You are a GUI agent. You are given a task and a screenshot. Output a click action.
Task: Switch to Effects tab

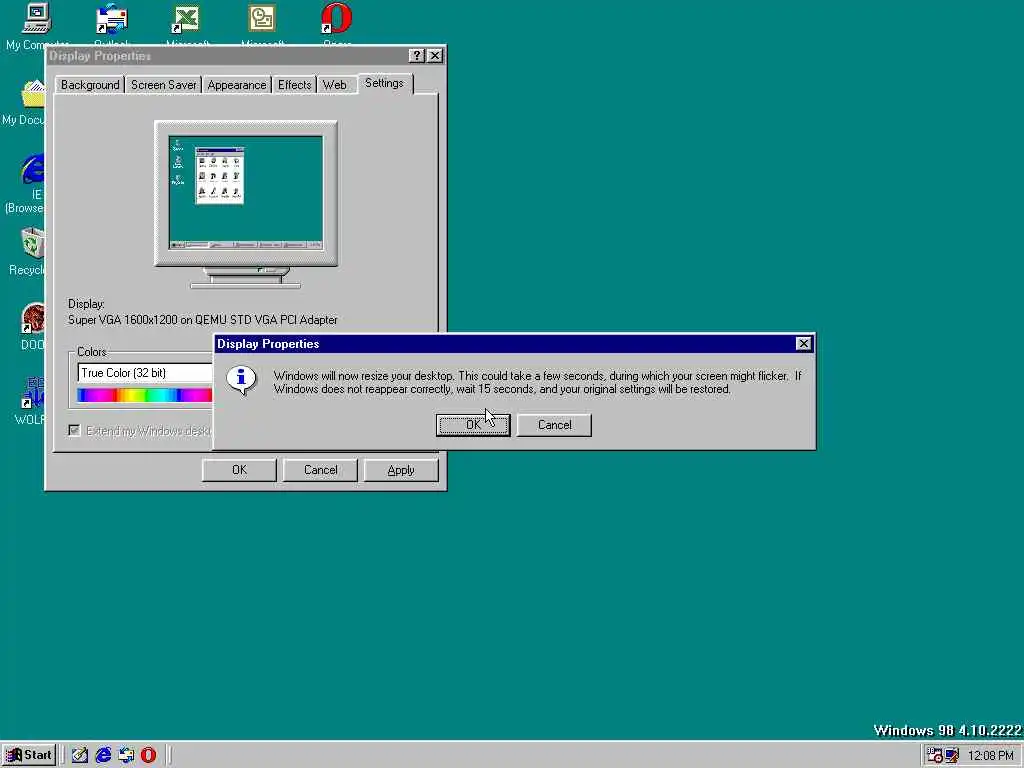(295, 85)
